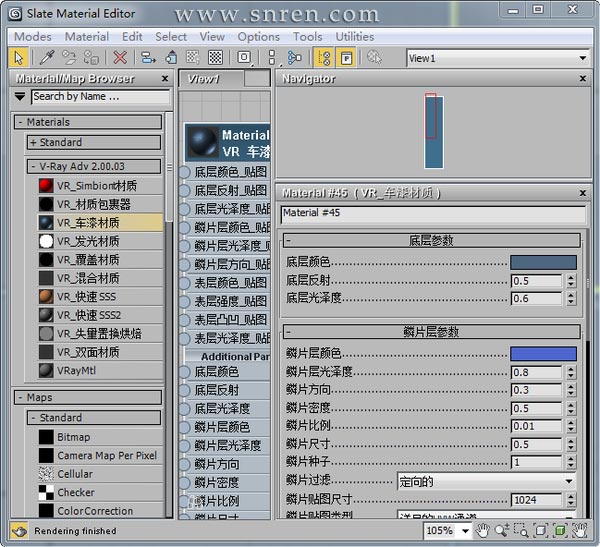Open the 105% zoom dropdown
The image size is (600, 547).
465,531
